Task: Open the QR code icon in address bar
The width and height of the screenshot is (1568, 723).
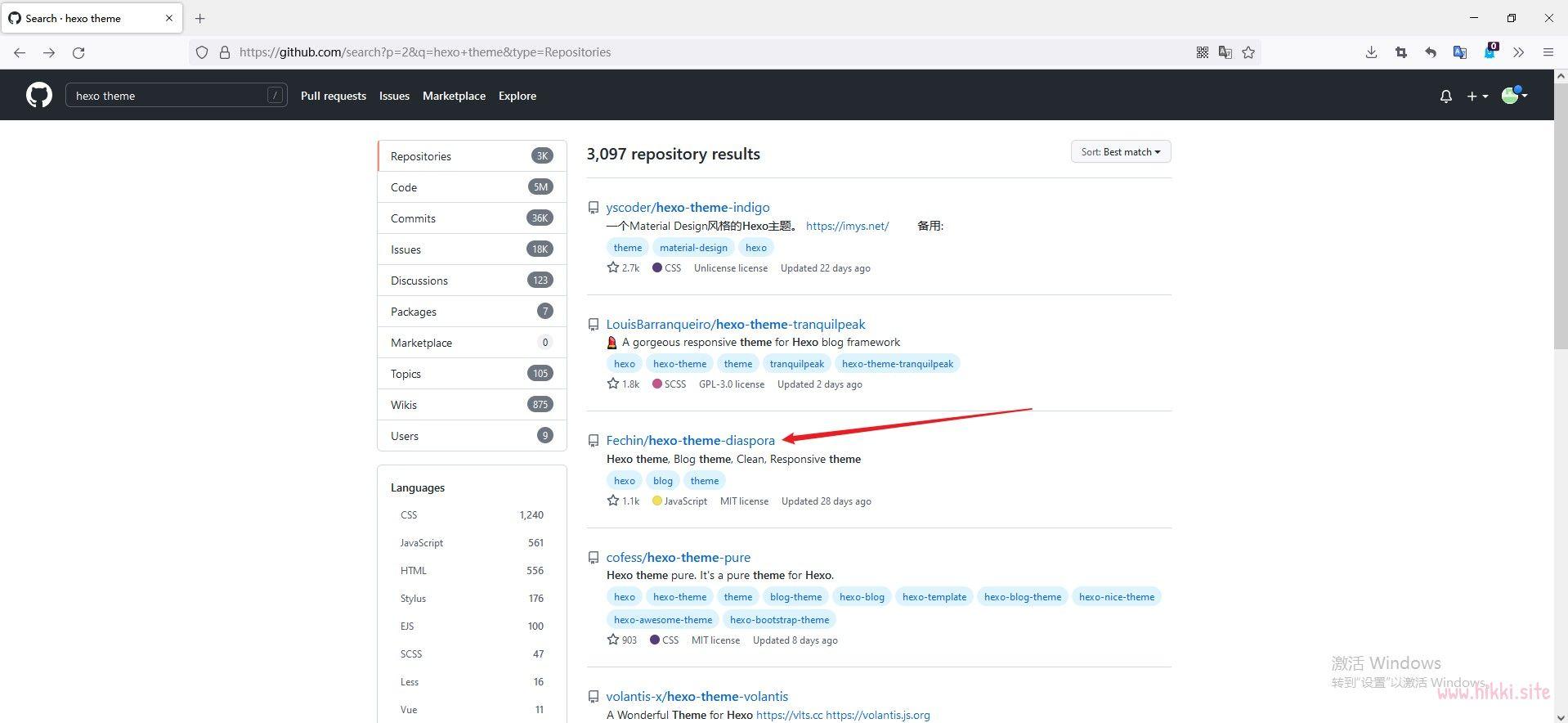Action: point(1203,52)
